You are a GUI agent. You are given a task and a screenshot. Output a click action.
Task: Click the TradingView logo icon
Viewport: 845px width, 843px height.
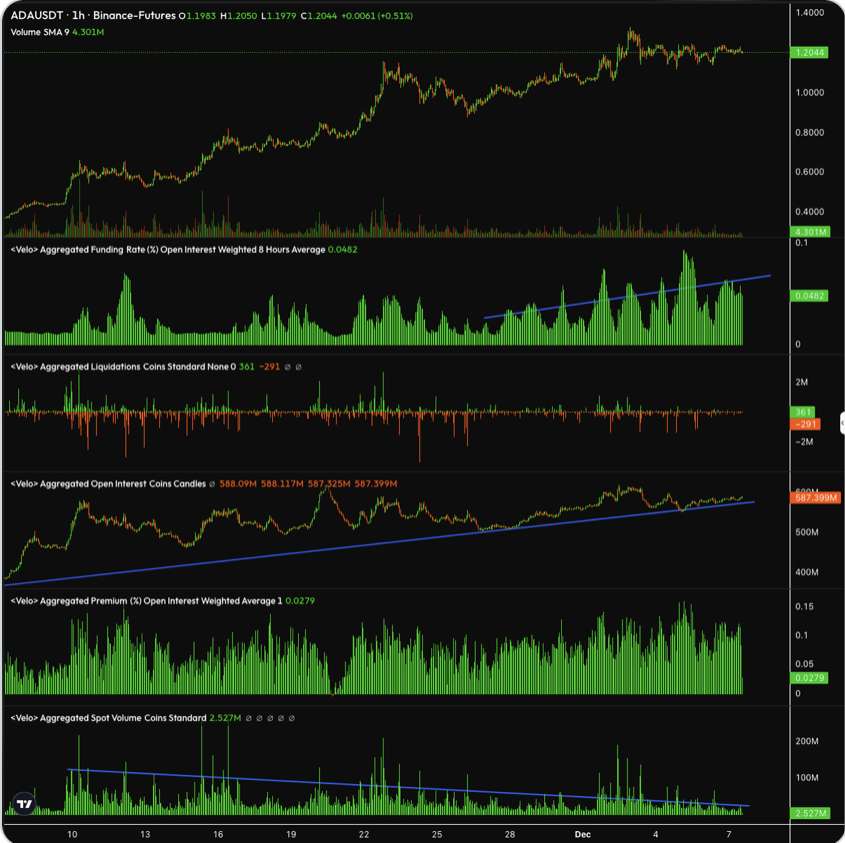24,804
